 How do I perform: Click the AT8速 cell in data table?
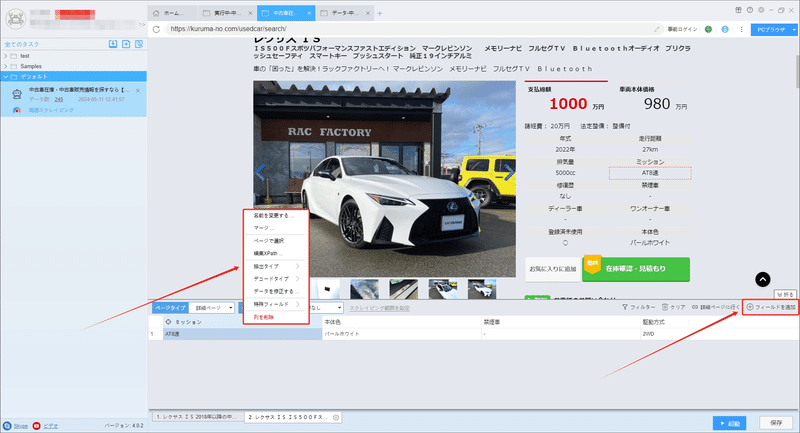point(242,334)
